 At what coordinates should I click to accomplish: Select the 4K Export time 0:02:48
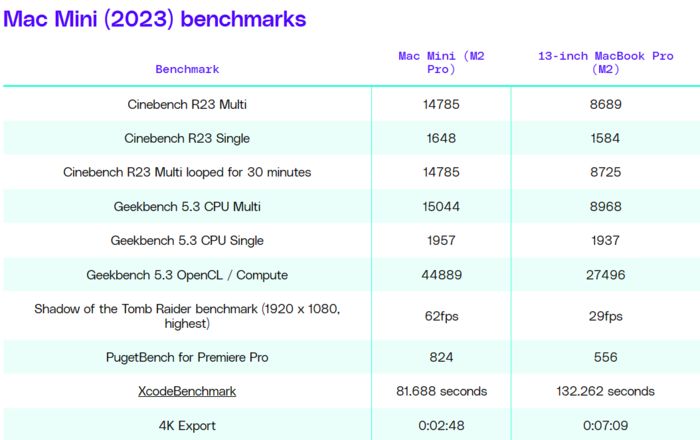(441, 426)
